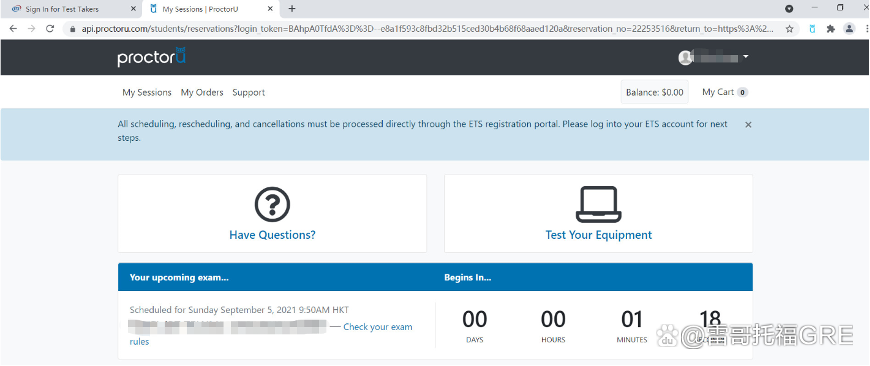Click the browser address bar URL
870x366 pixels.
click(x=427, y=29)
